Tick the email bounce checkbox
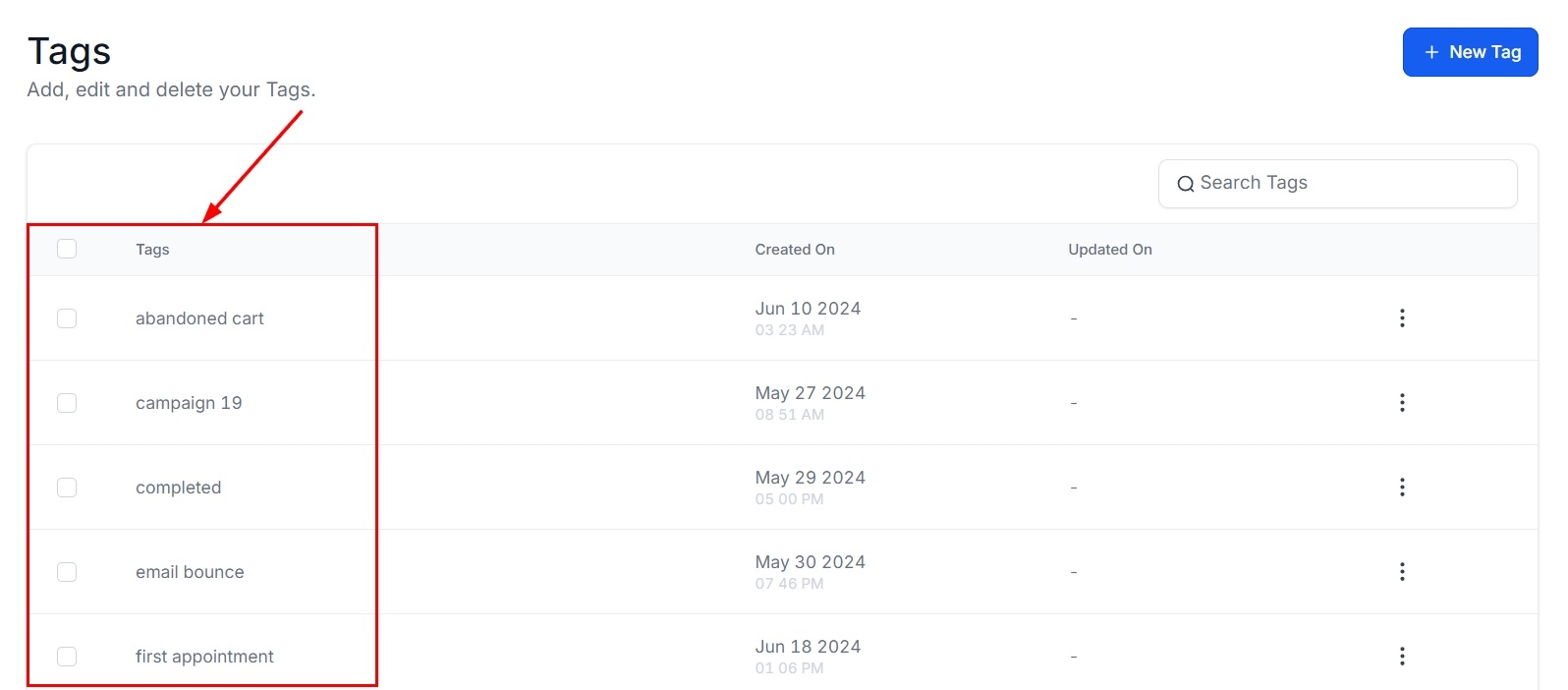This screenshot has width=1568, height=690. [x=67, y=572]
